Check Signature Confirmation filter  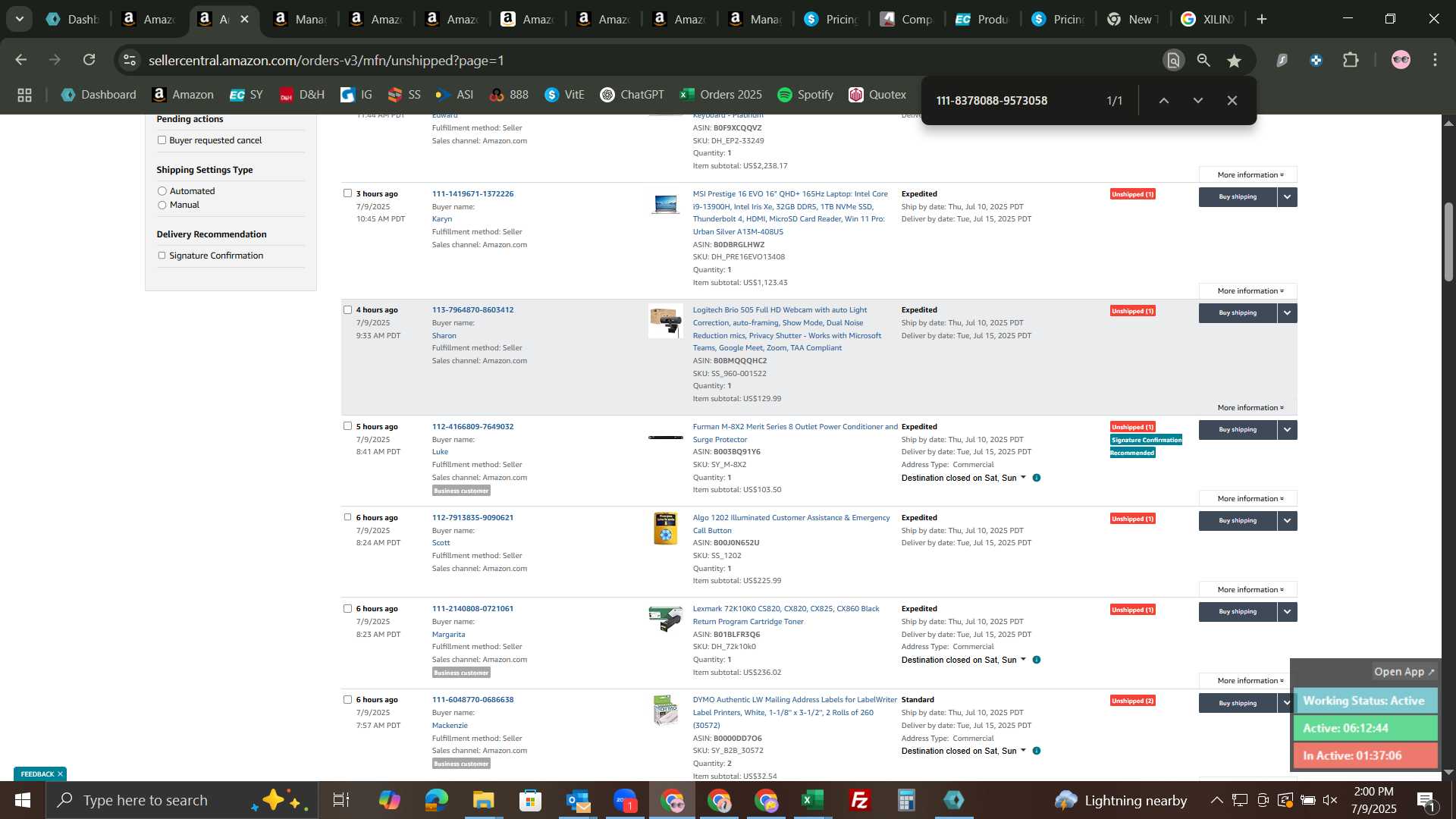click(162, 256)
